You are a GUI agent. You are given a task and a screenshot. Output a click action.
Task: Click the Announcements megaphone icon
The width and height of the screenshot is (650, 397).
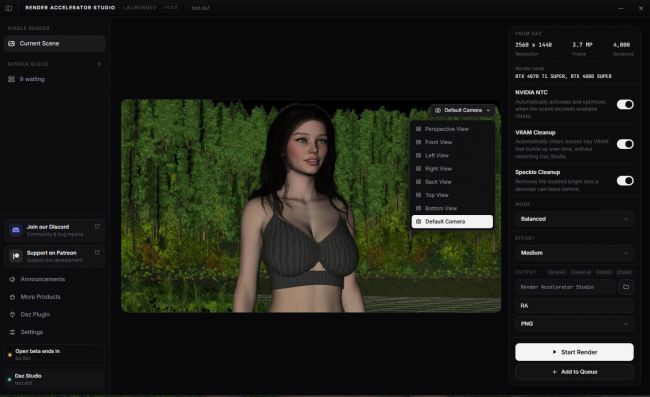click(12, 279)
